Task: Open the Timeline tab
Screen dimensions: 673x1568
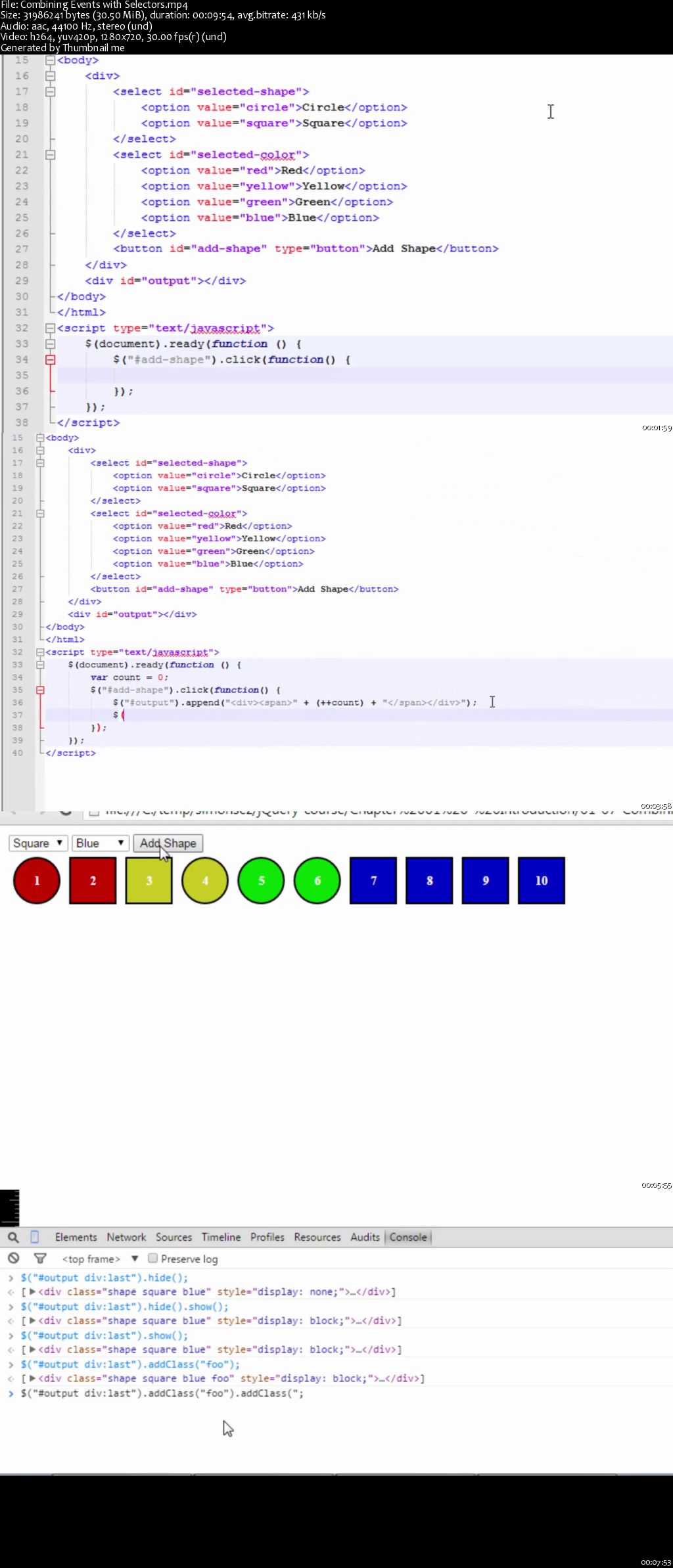Action: pos(221,1237)
